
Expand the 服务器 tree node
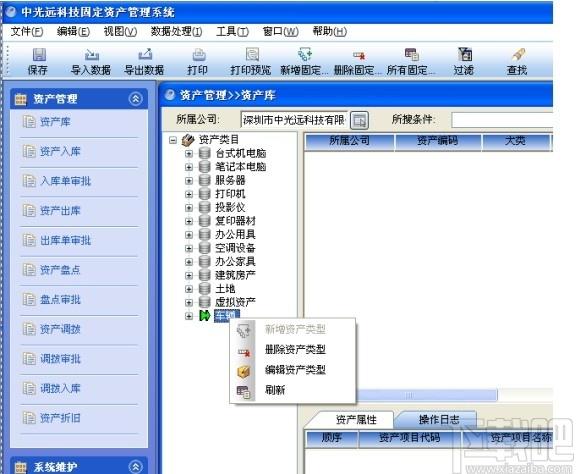189,181
